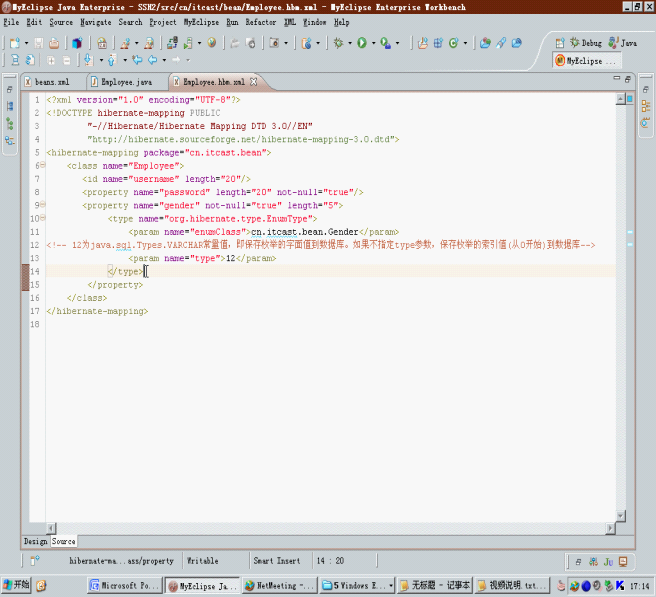Open the dropdown arrow next to Run button
Image resolution: width=656 pixels, height=597 pixels.
(372, 44)
